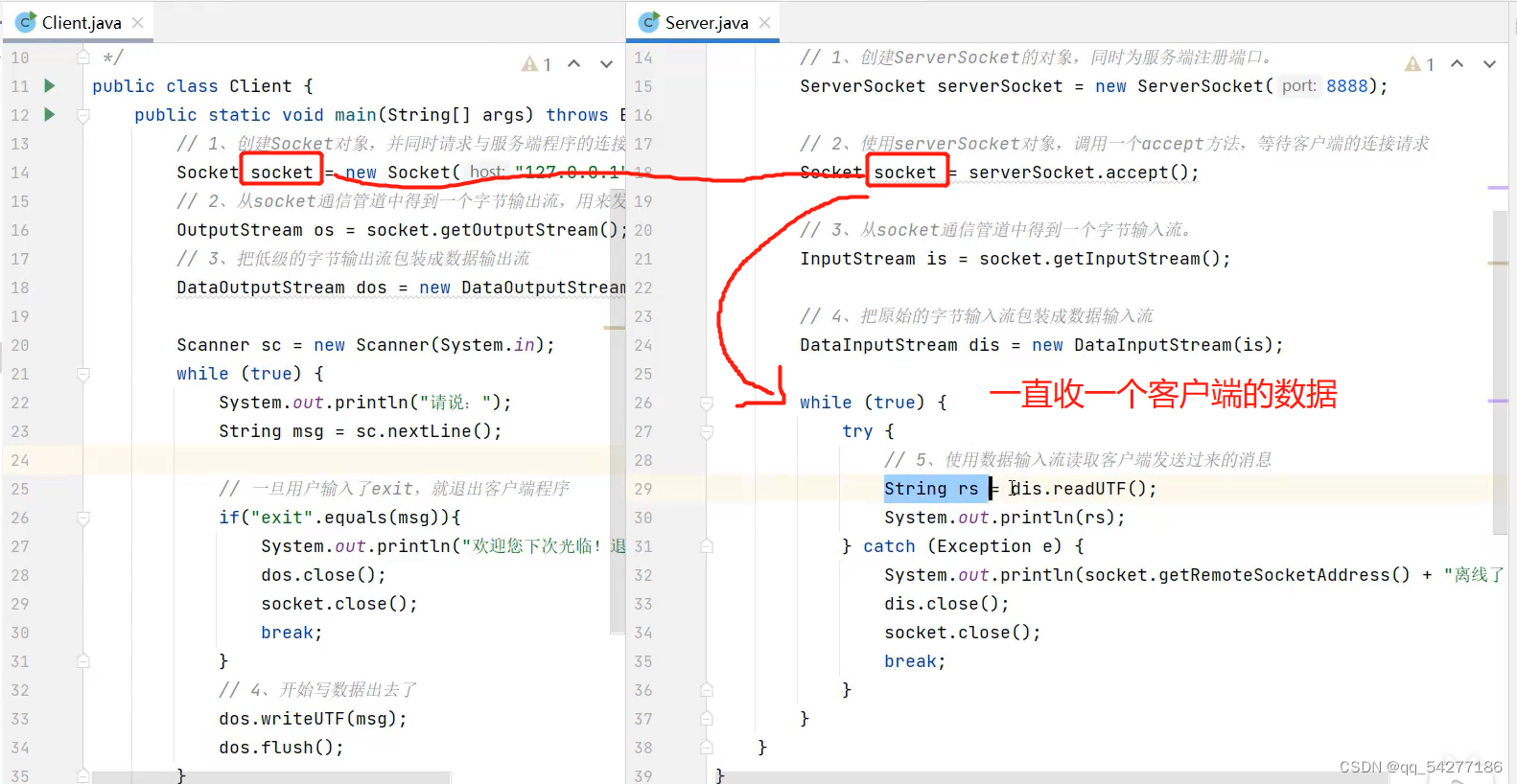The width and height of the screenshot is (1517, 784).
Task: Go to previous highlighted problem in Client.java
Action: pos(573,64)
